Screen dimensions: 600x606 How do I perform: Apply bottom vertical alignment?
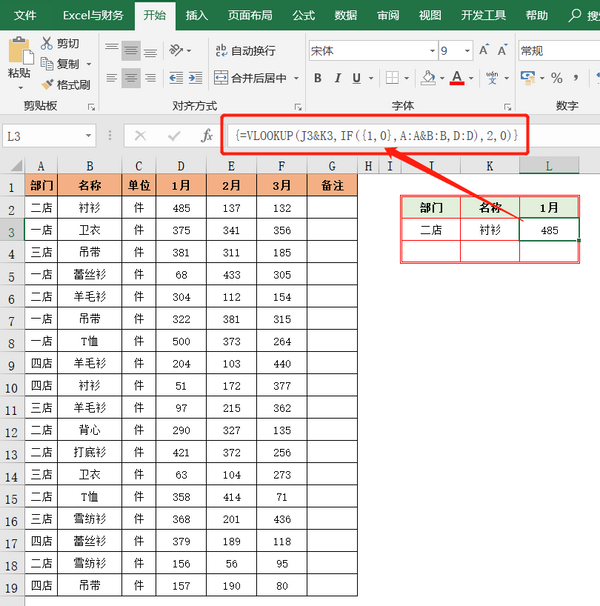[x=150, y=51]
